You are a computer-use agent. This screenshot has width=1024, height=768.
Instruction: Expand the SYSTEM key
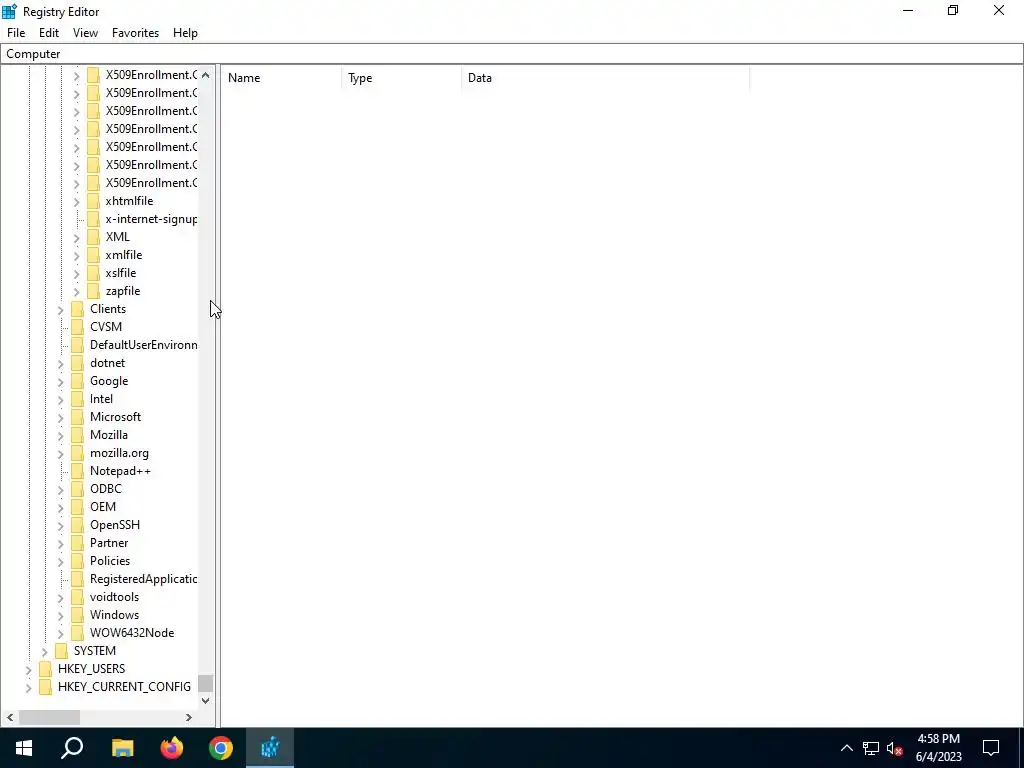(44, 651)
